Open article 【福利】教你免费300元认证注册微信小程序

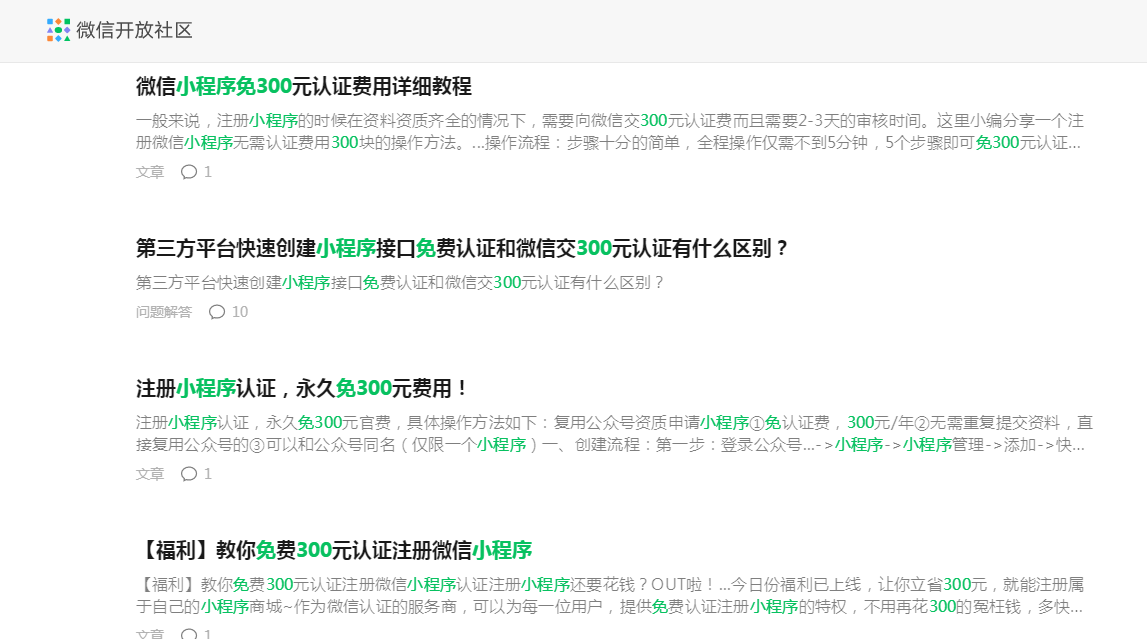(x=334, y=550)
